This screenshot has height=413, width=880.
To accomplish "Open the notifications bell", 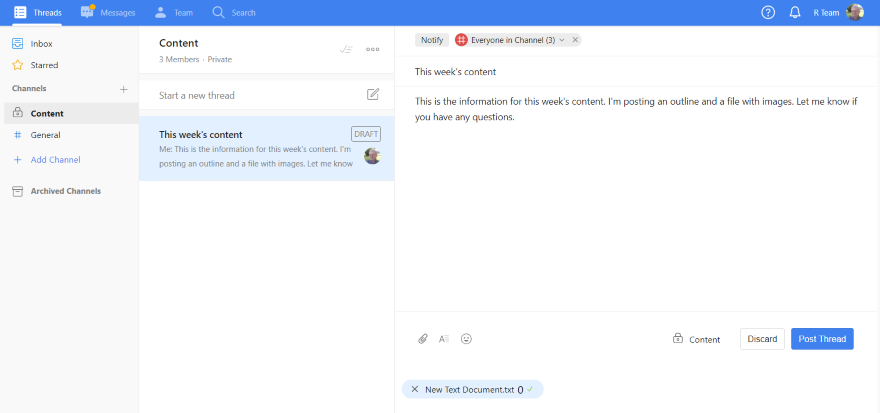I will [795, 12].
